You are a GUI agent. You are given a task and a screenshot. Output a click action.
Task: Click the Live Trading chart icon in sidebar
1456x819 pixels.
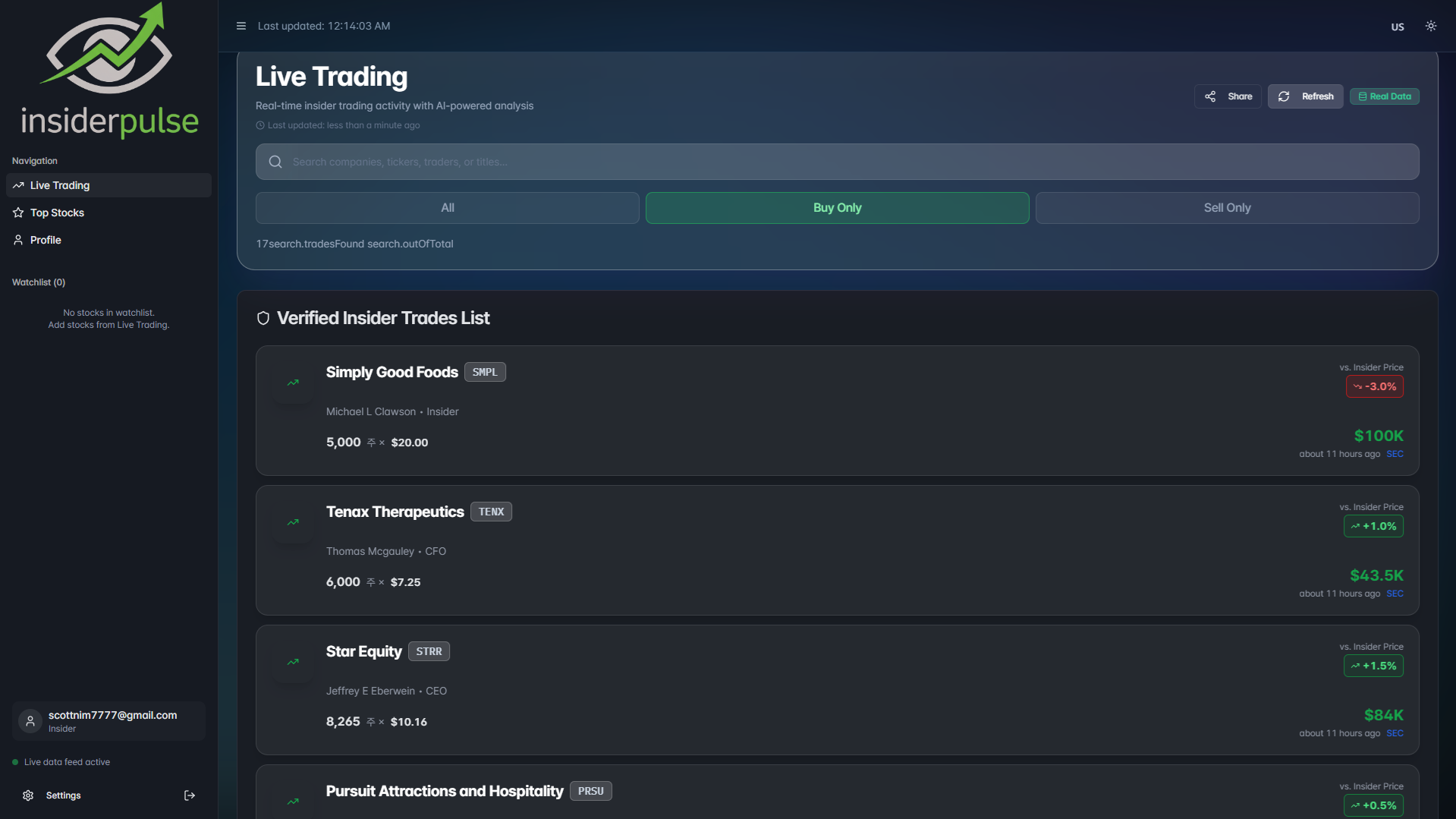[18, 185]
